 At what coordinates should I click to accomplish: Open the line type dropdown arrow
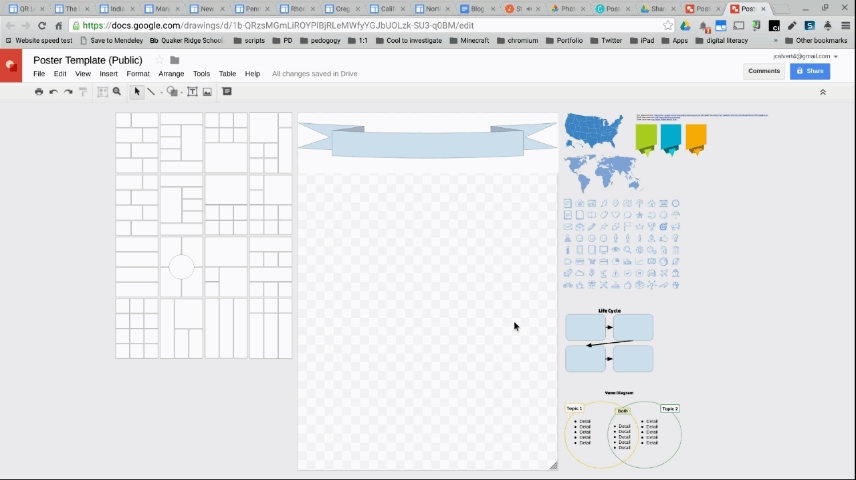[x=161, y=93]
